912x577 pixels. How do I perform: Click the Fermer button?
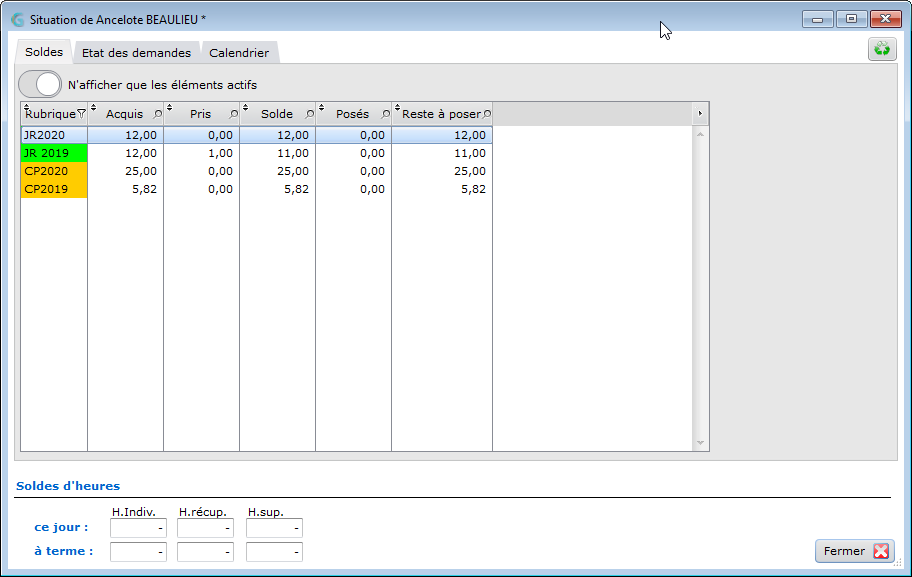pos(854,551)
